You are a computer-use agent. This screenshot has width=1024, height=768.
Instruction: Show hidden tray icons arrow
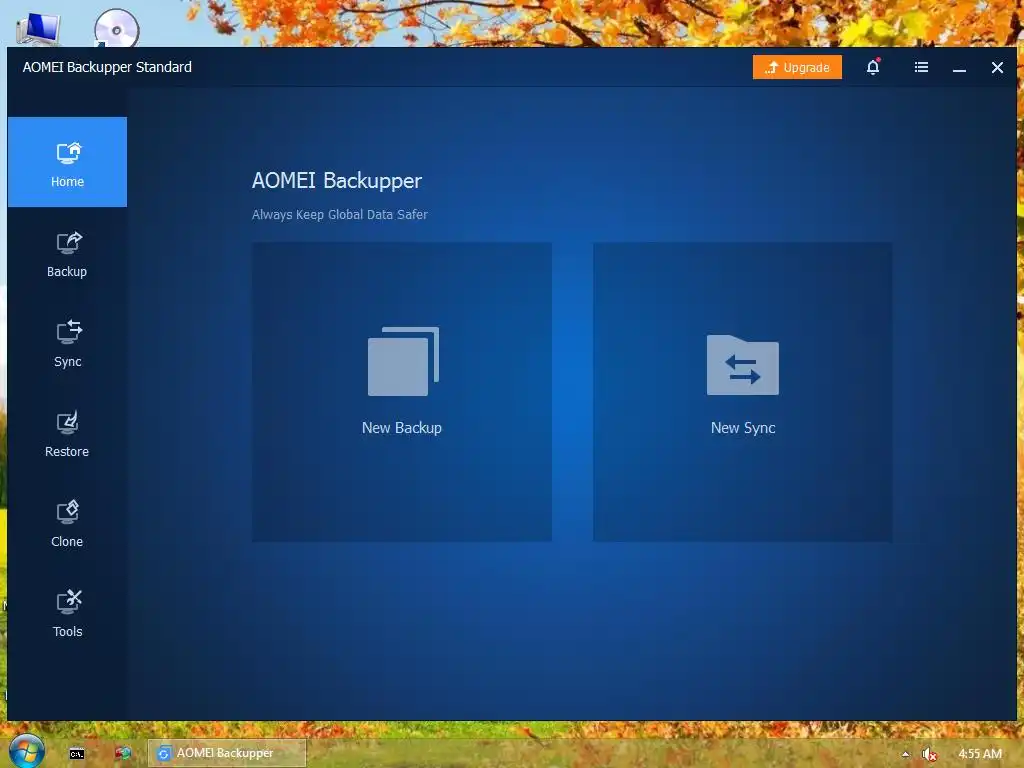click(x=905, y=754)
